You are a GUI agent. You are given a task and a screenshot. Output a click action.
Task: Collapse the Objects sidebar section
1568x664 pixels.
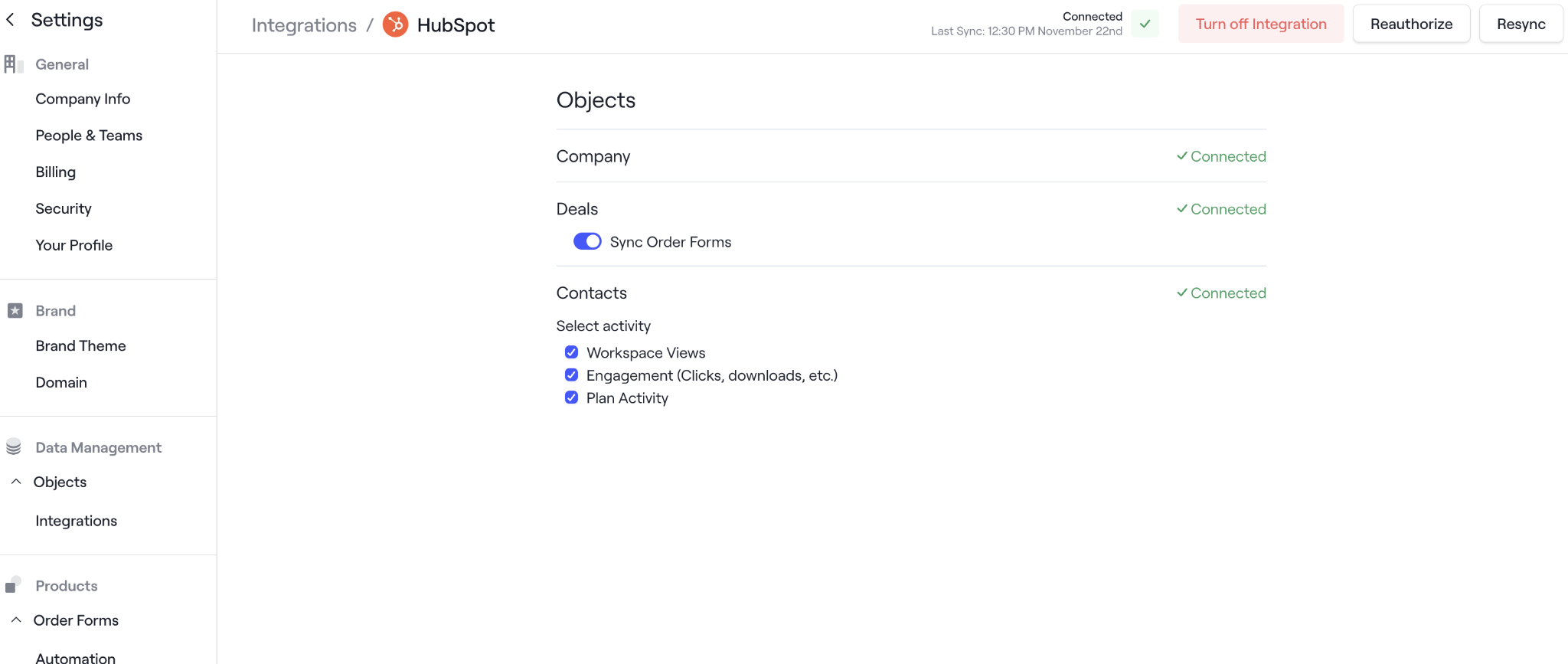pyautogui.click(x=16, y=482)
